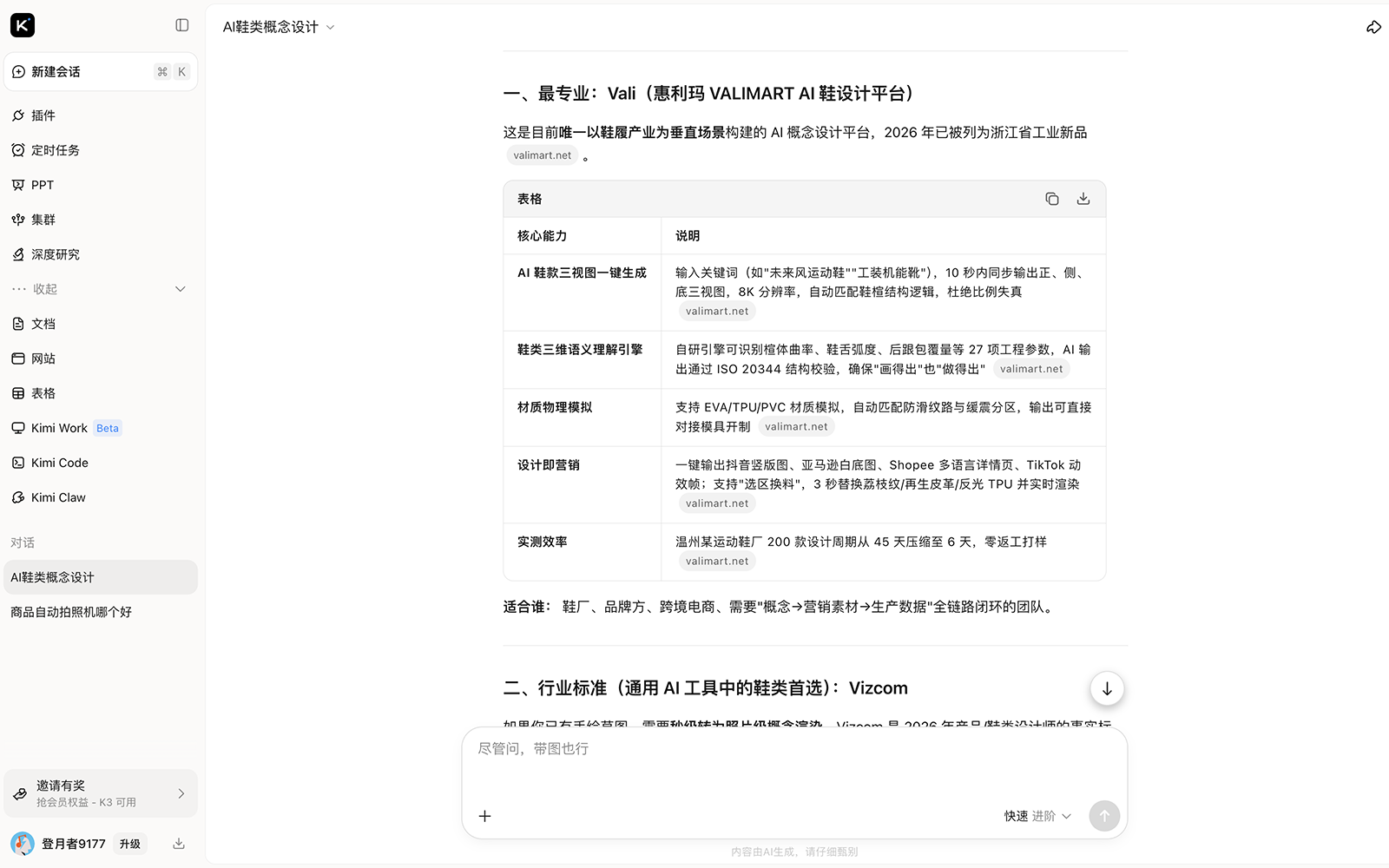Click the Kimi logo icon

(23, 25)
